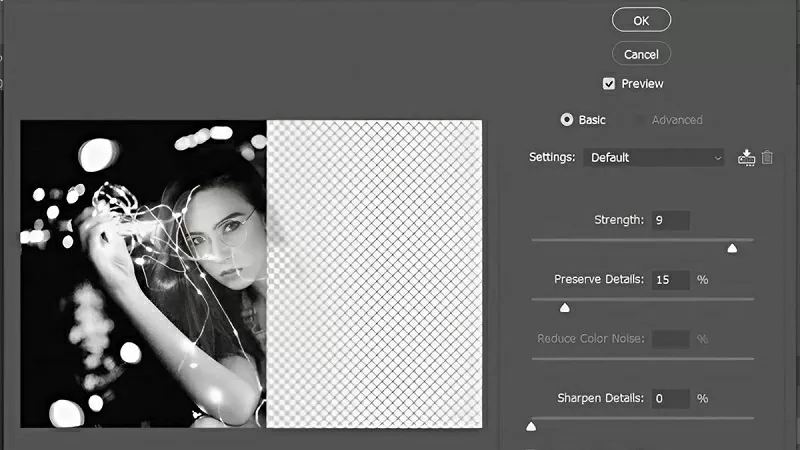Open the Settings dropdown showing Default
The image size is (800, 450).
tap(655, 158)
